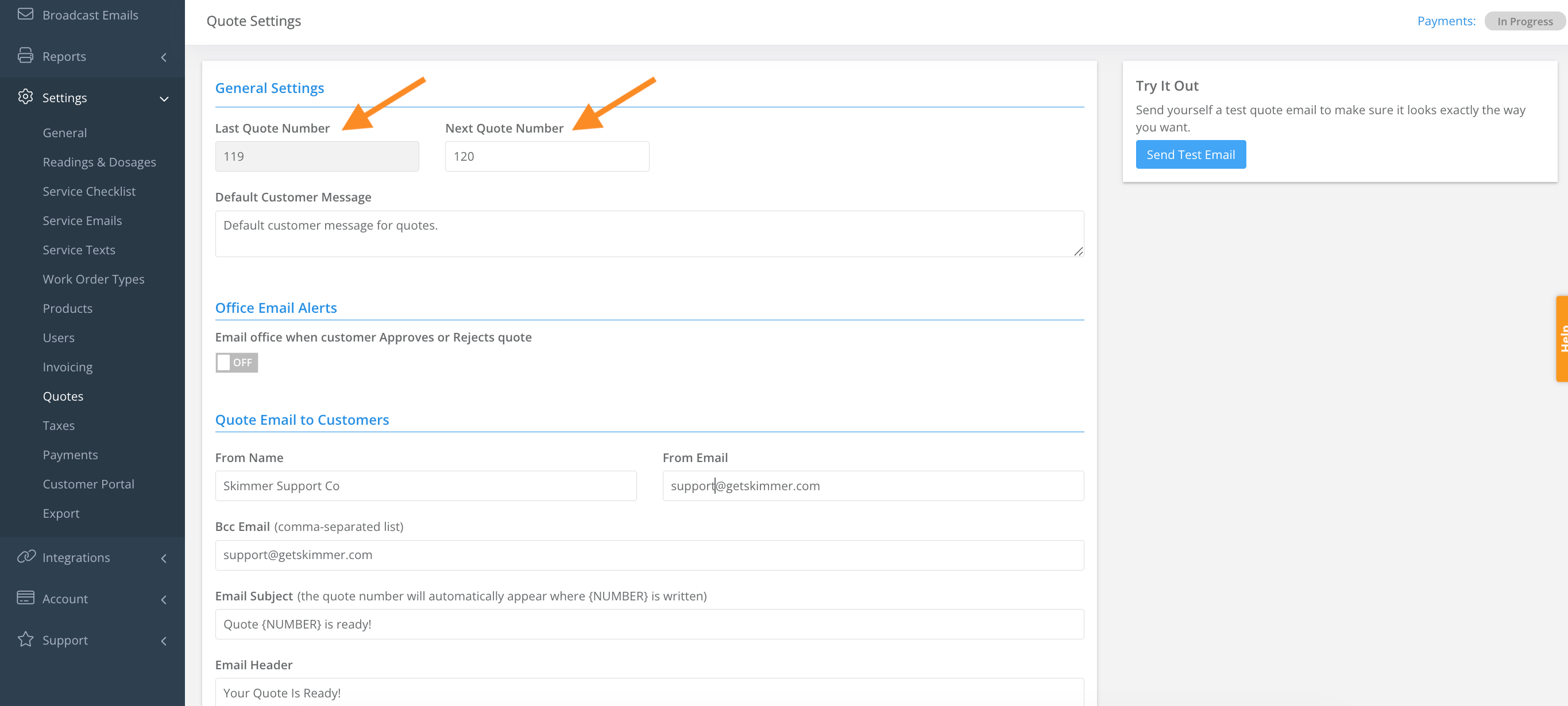This screenshot has height=706, width=1568.
Task: Click the From Name input field
Action: [426, 485]
